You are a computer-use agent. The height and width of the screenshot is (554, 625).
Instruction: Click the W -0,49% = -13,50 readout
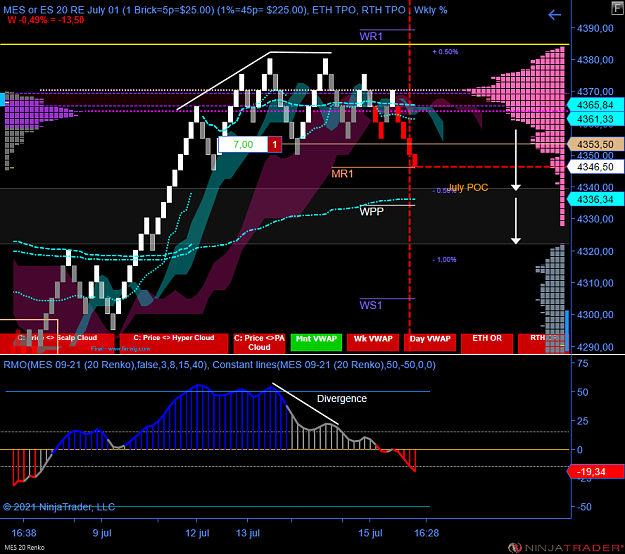click(x=45, y=20)
